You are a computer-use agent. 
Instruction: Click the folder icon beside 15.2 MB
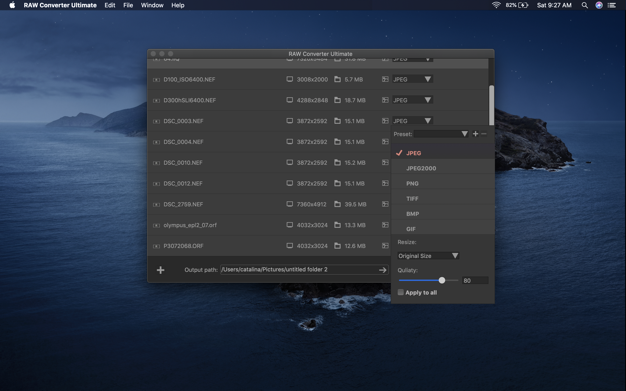[337, 163]
